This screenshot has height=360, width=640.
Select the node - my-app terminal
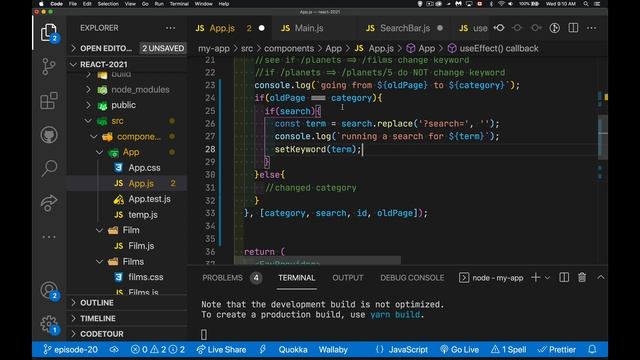point(491,278)
